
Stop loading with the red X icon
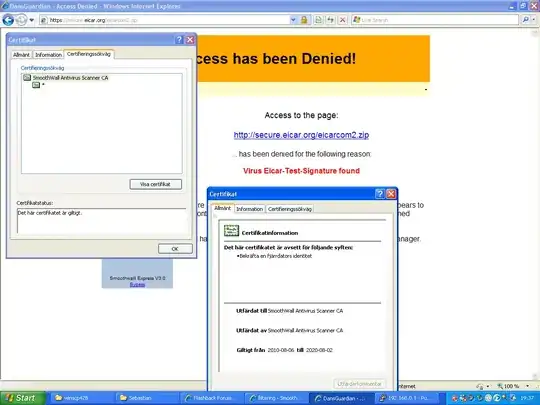(342, 20)
